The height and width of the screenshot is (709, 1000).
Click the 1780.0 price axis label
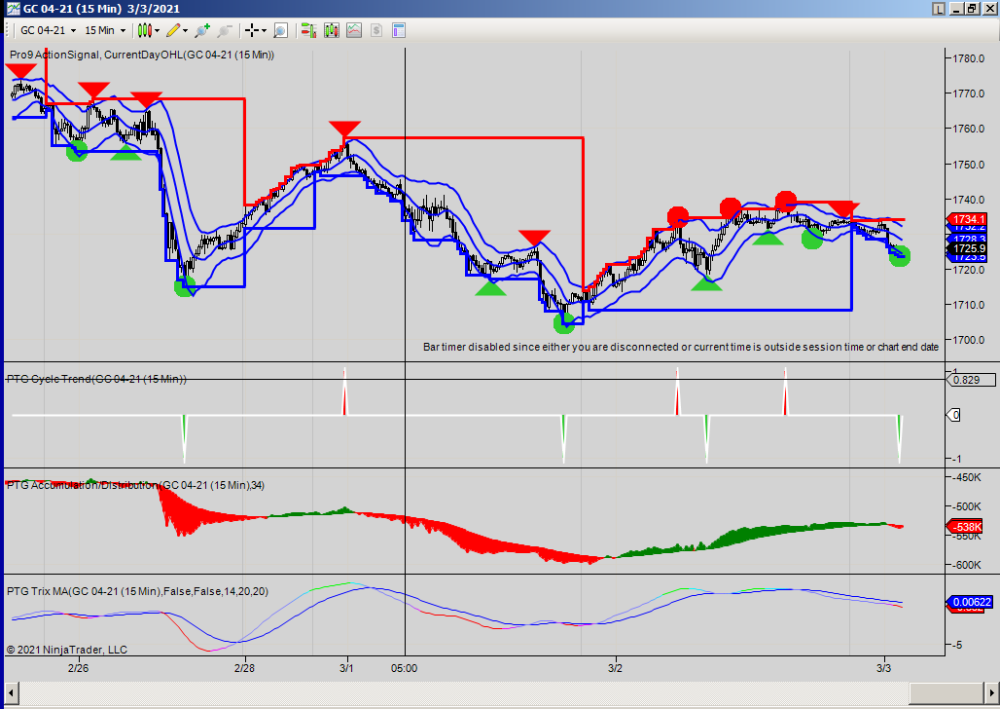click(968, 58)
